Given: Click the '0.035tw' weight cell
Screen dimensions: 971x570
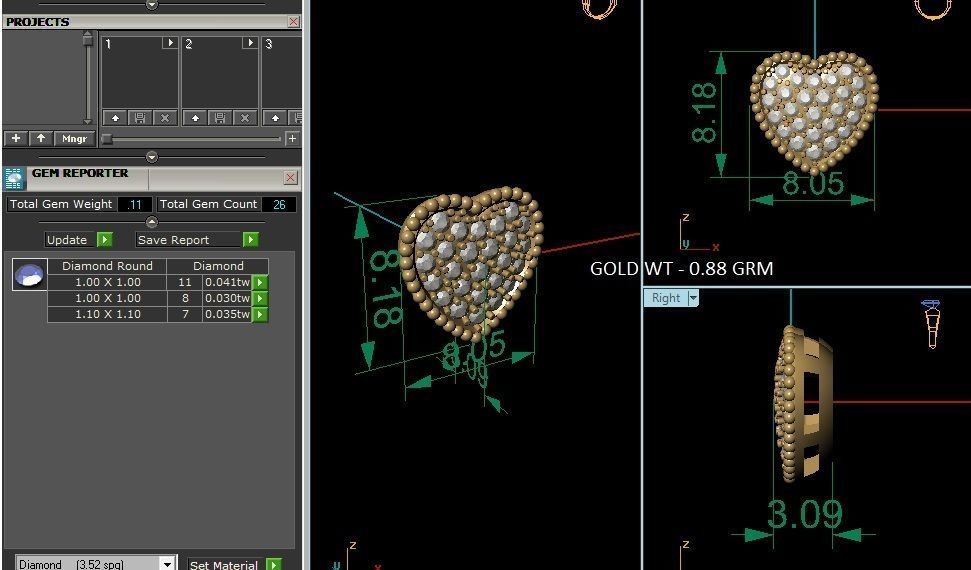Looking at the screenshot, I should click(x=227, y=315).
